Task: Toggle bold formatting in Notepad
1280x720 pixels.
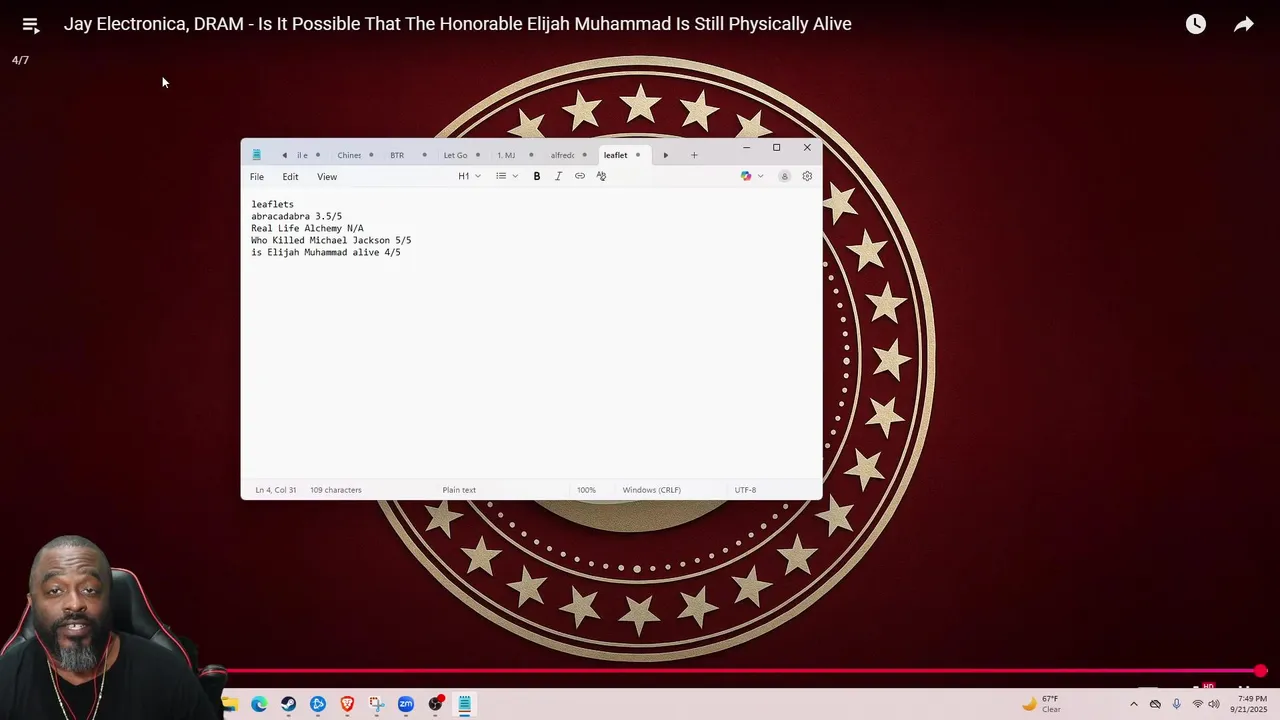Action: click(x=537, y=176)
